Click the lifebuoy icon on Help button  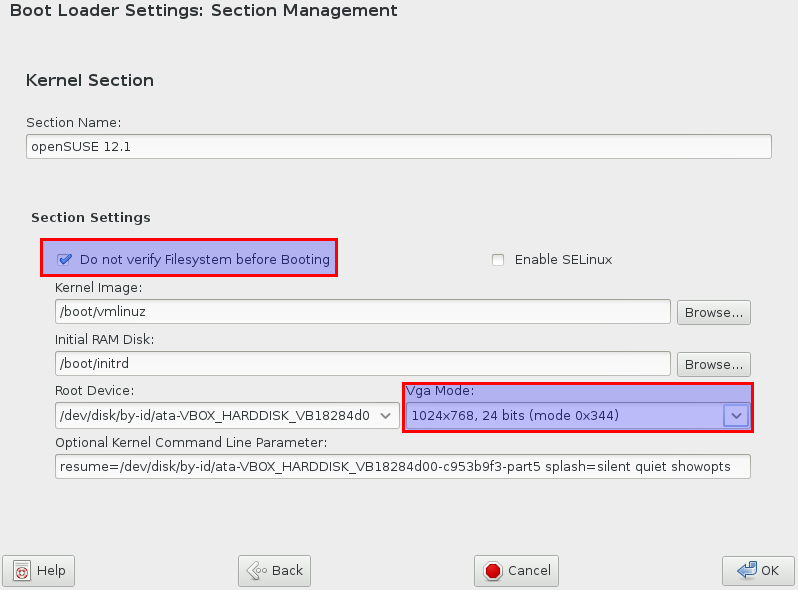(22, 571)
